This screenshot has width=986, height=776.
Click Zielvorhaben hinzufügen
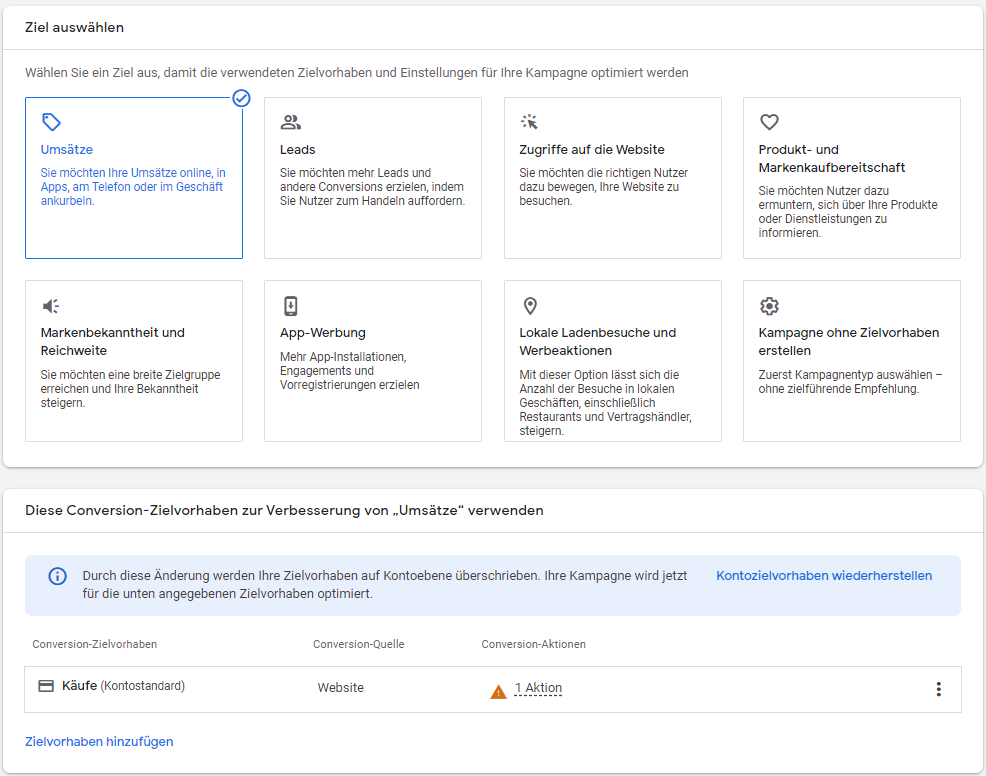(x=100, y=741)
